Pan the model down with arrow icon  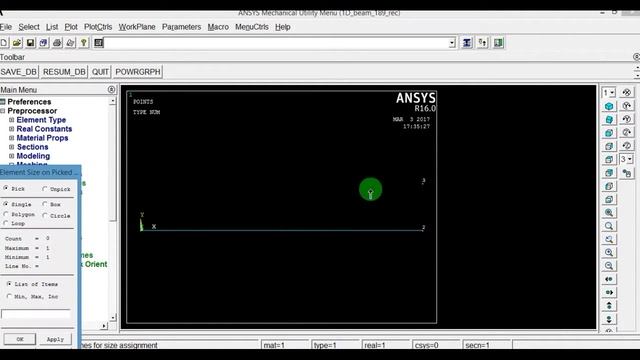pos(609,319)
